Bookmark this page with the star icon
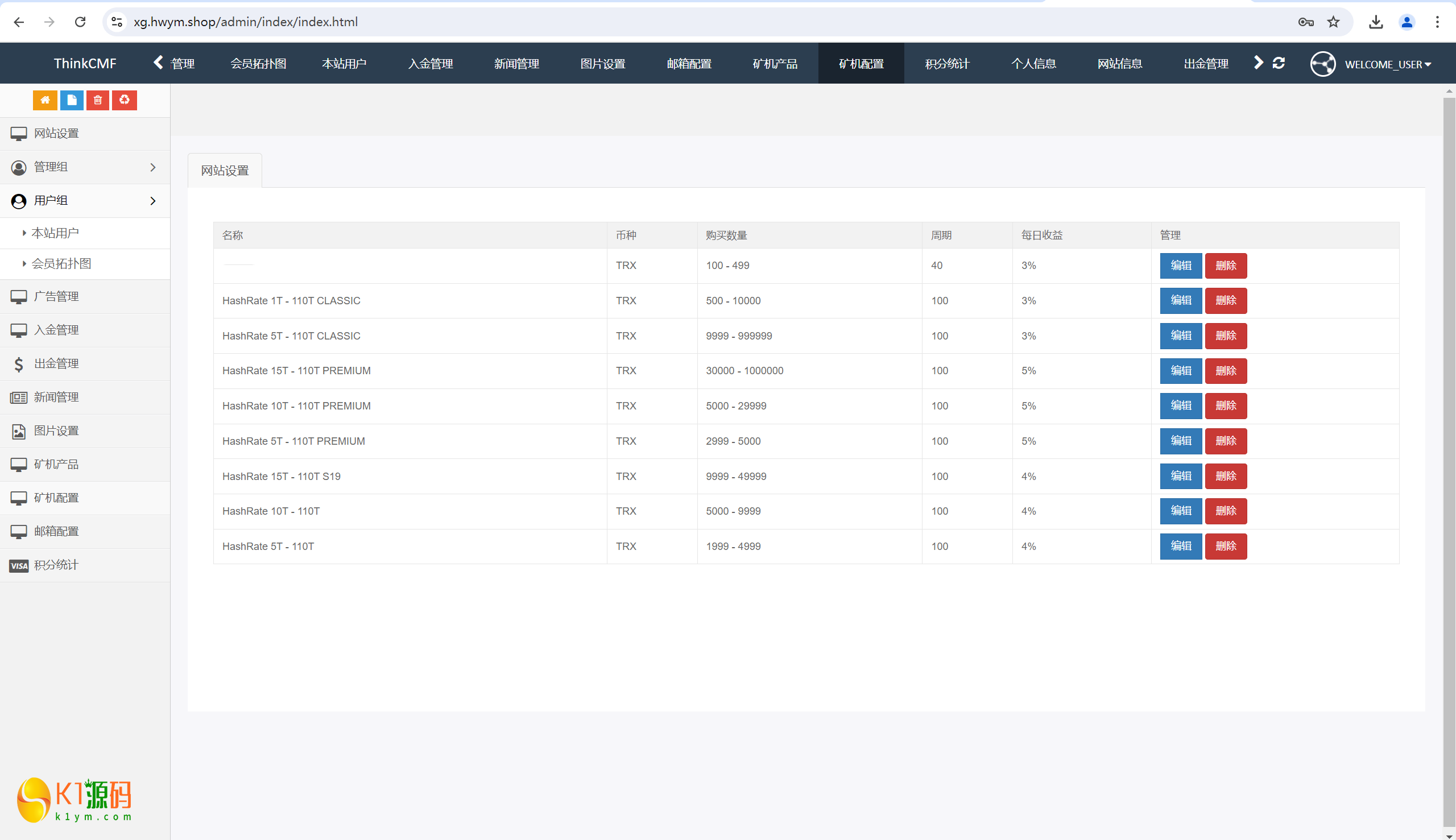The image size is (1456, 840). pyautogui.click(x=1333, y=22)
